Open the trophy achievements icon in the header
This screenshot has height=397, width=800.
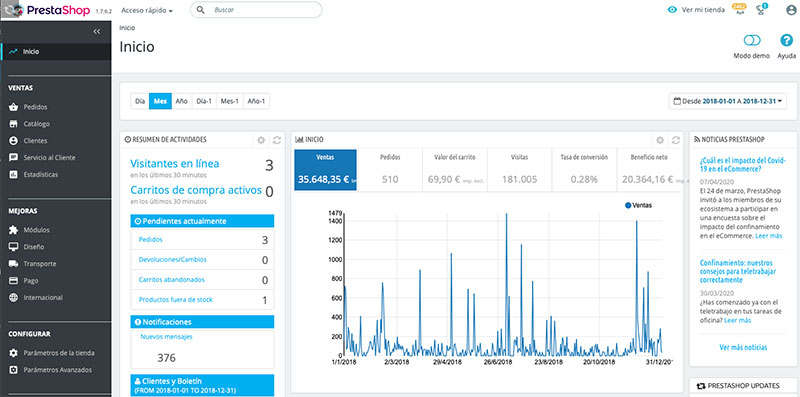(762, 9)
